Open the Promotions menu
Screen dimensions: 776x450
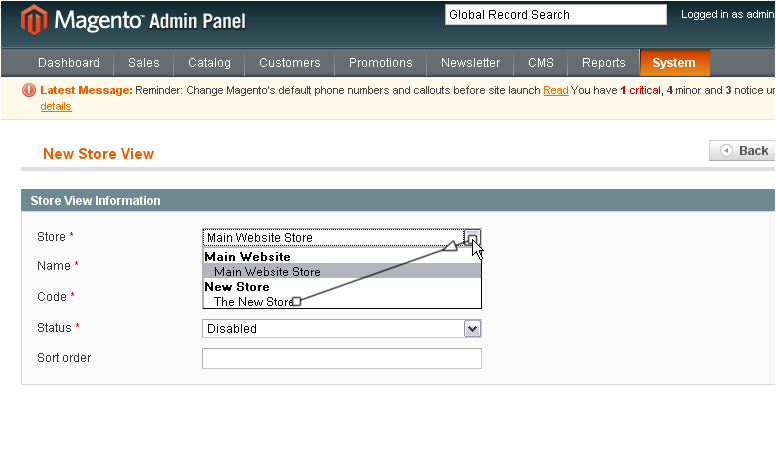click(x=381, y=63)
